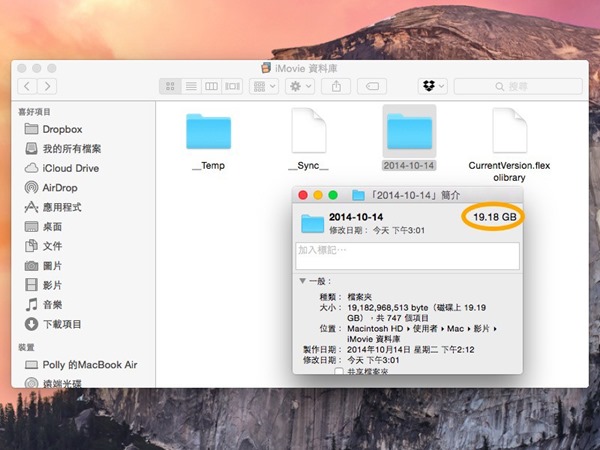This screenshot has height=450, width=600.
Task: Open iCloud Drive in sidebar
Action: click(62, 168)
